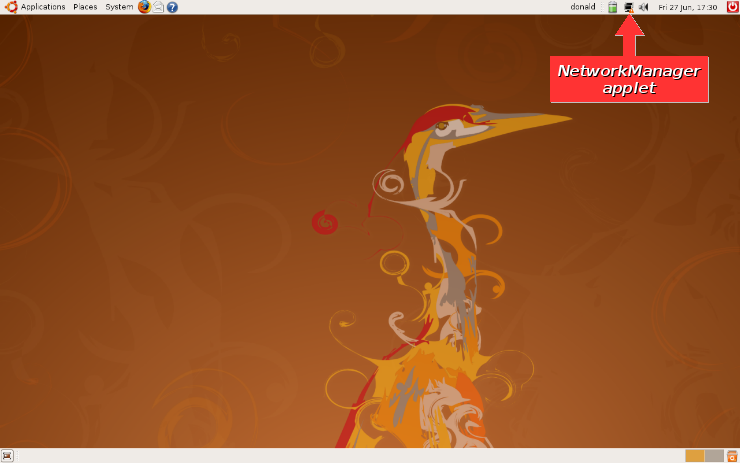Launch the Firefox web browser
Screen dimensions: 740x463
144,7
